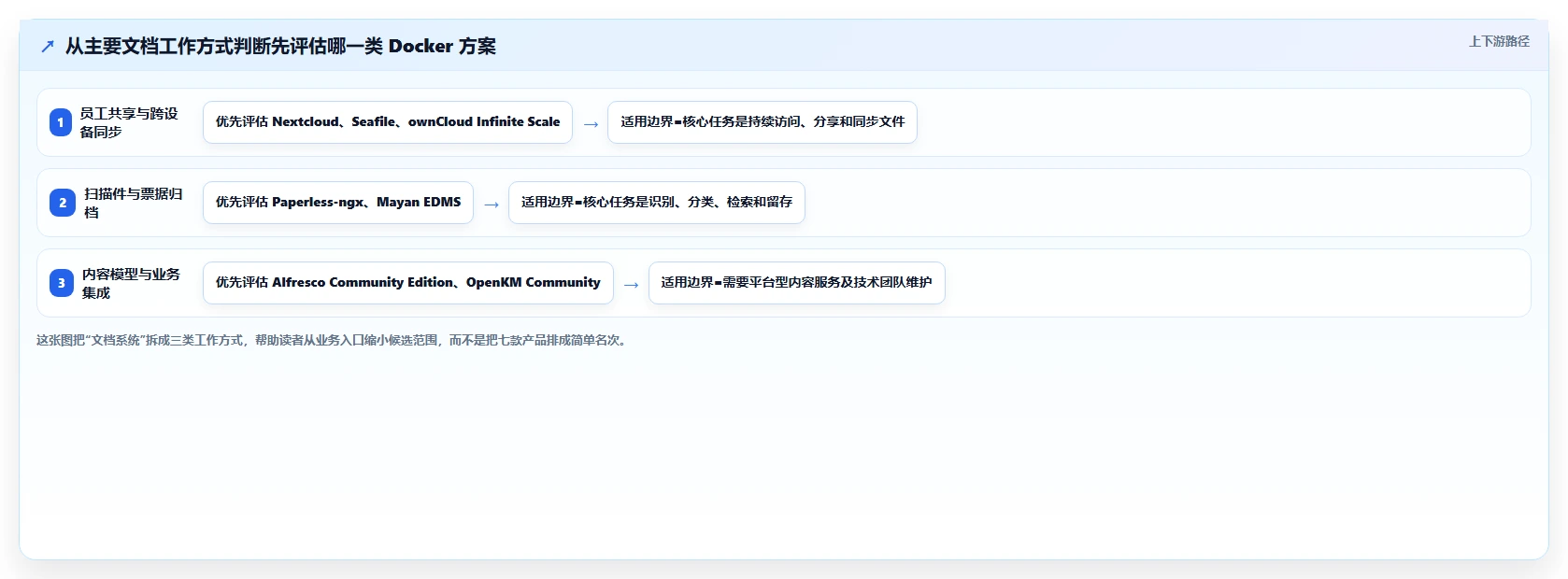The image size is (1568, 579).
Task: Click the box about 持续访问、分享和同步文件
Action: [x=763, y=122]
